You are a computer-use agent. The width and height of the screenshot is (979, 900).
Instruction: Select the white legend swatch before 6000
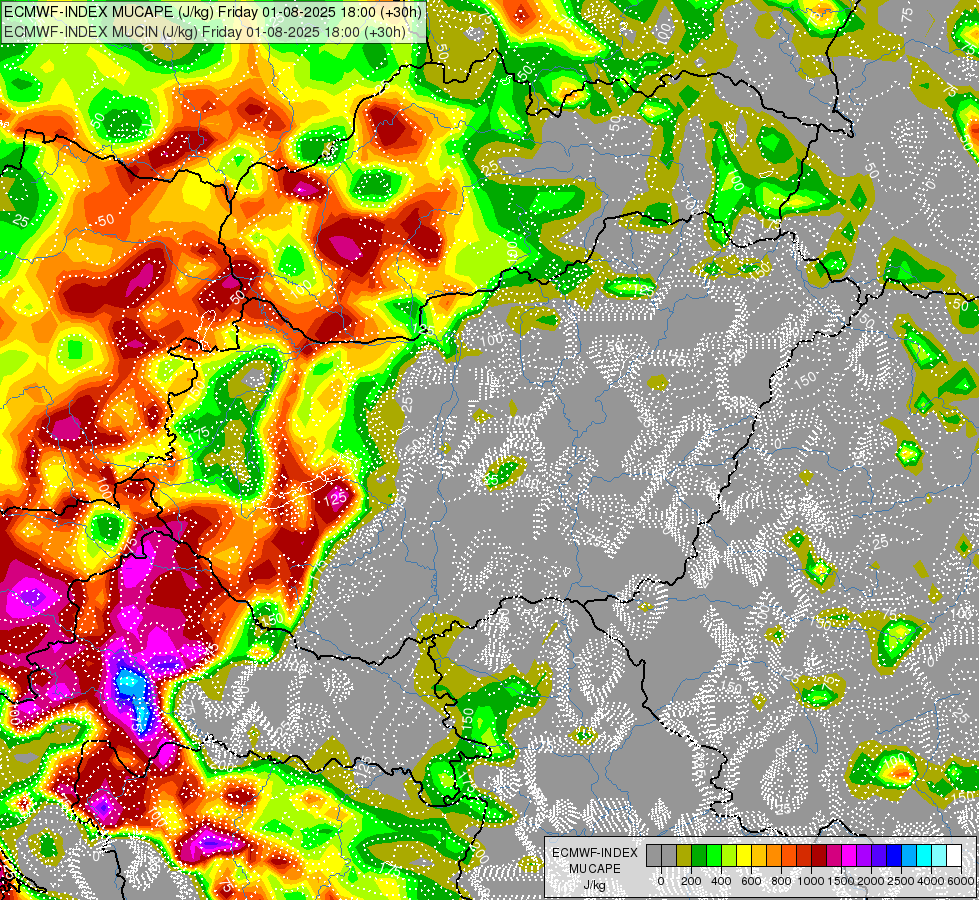(955, 855)
